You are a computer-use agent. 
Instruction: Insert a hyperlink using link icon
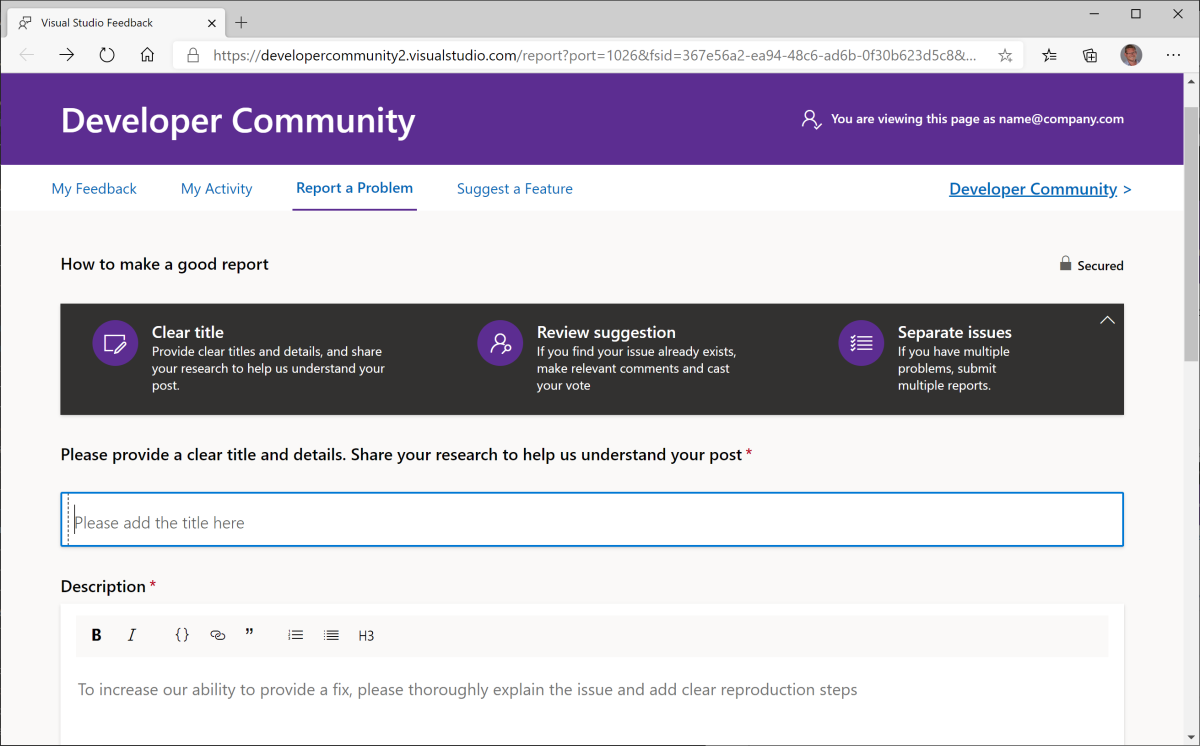point(217,635)
